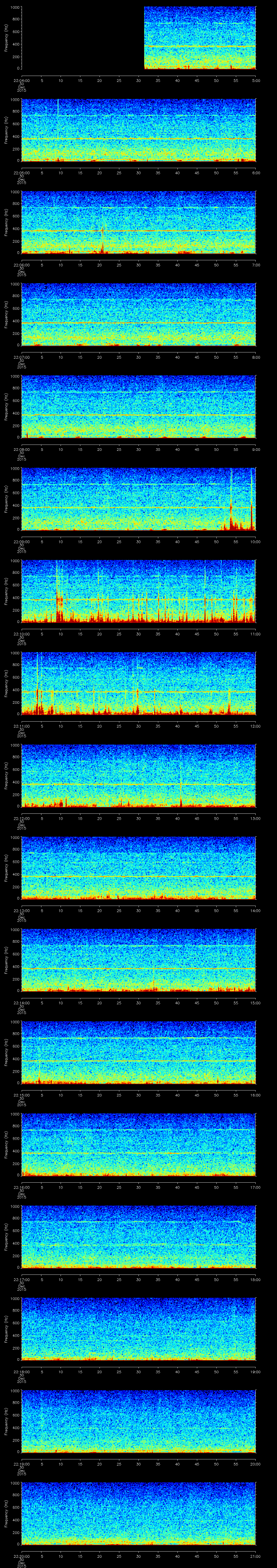Select the spectrogram panel starting at 22:05:00
This screenshot has height=1568, width=277.
[138, 130]
